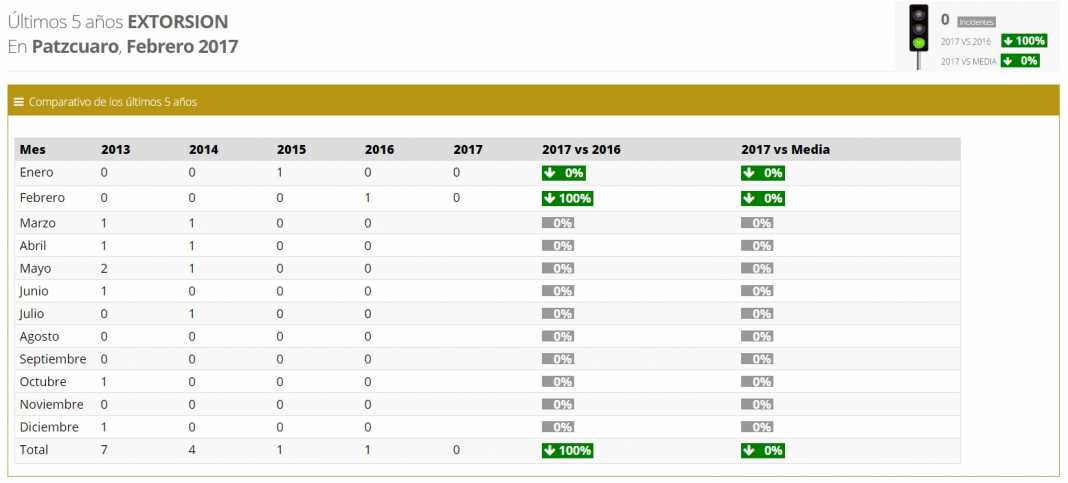Image resolution: width=1068 pixels, height=483 pixels.
Task: Select the Abril row label
Action: [33, 246]
